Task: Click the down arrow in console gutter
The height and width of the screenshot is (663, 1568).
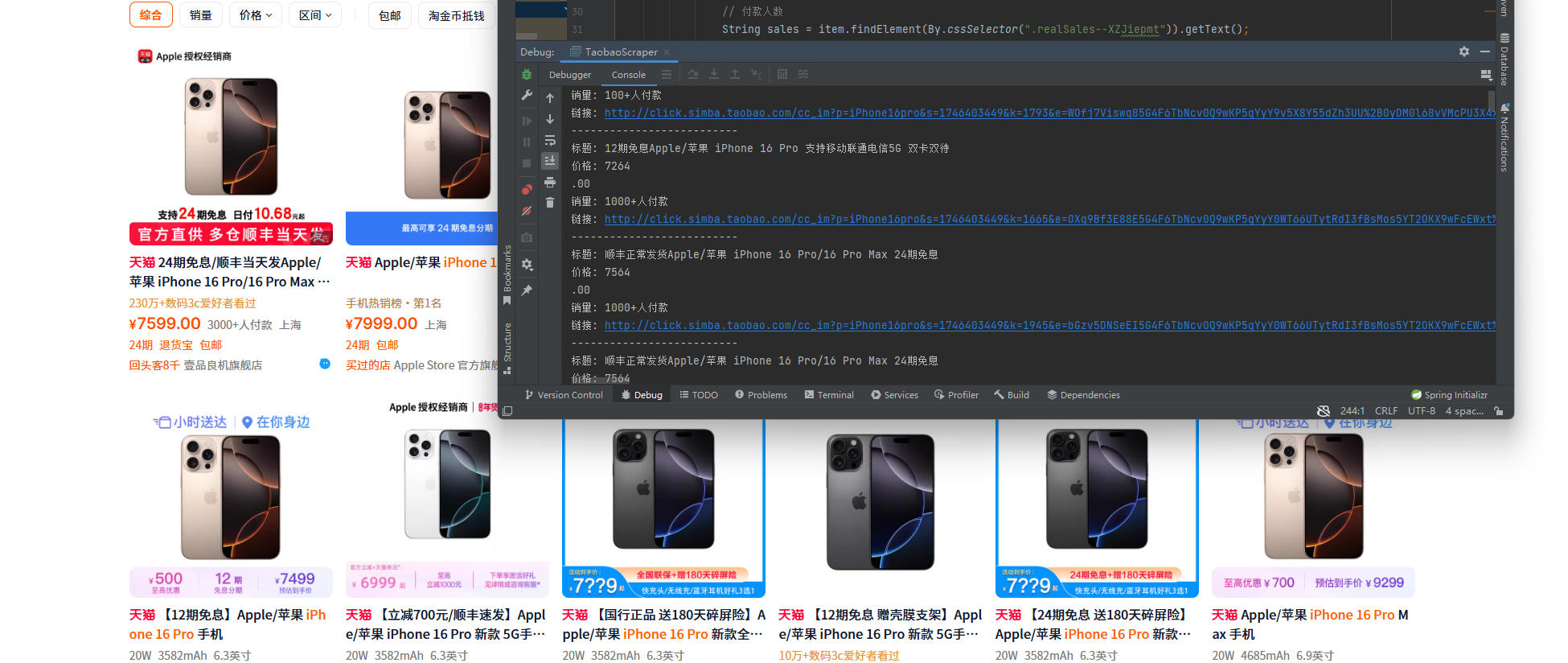Action: coord(550,119)
